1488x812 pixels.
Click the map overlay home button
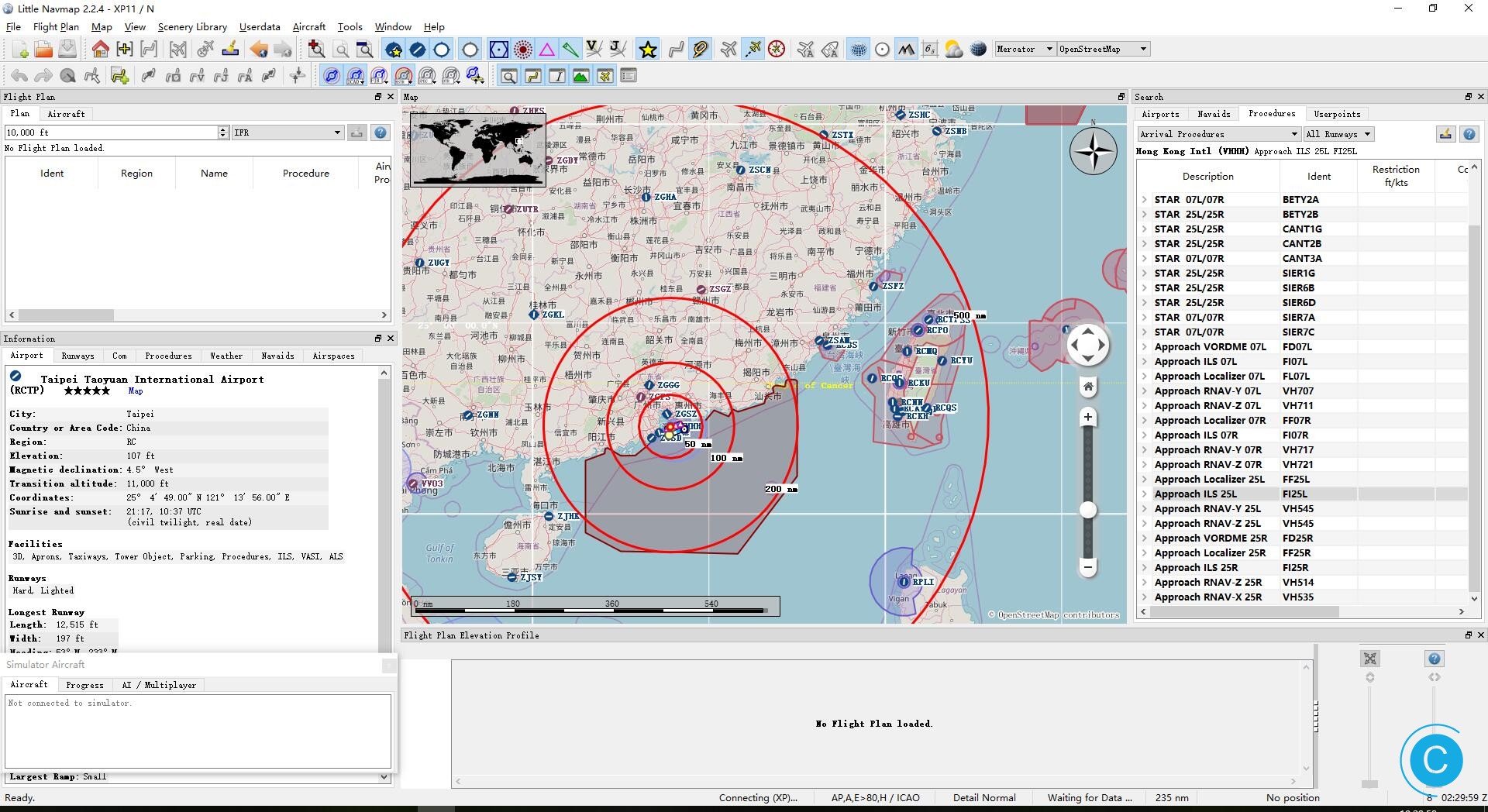(1088, 387)
